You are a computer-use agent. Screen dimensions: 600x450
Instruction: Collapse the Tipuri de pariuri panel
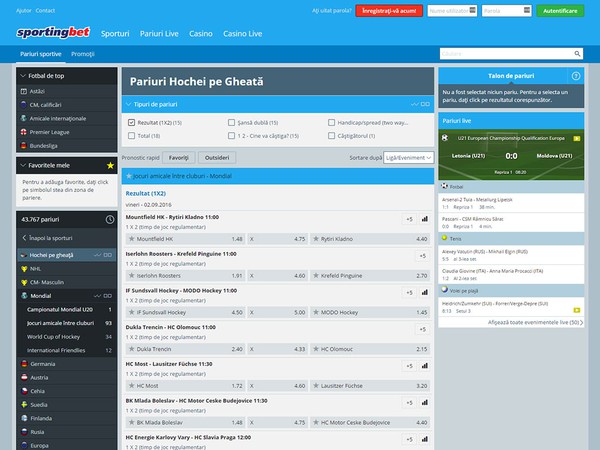click(129, 104)
